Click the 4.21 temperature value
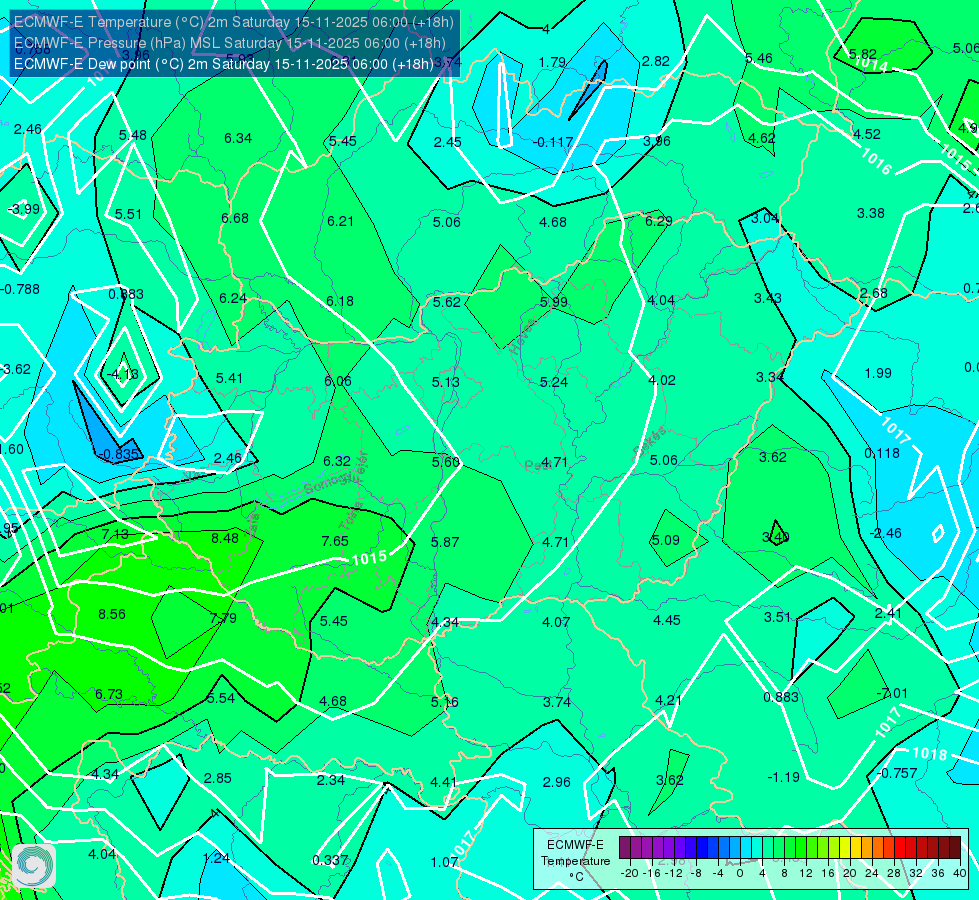Image resolution: width=979 pixels, height=900 pixels. click(x=668, y=700)
